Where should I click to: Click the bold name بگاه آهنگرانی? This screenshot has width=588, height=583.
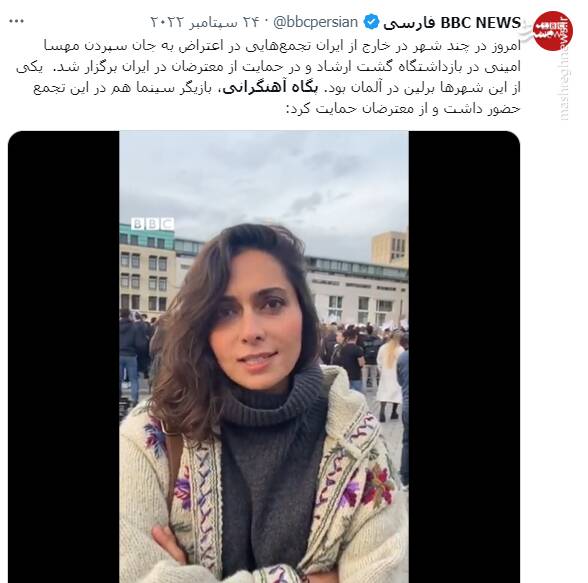pyautogui.click(x=270, y=88)
